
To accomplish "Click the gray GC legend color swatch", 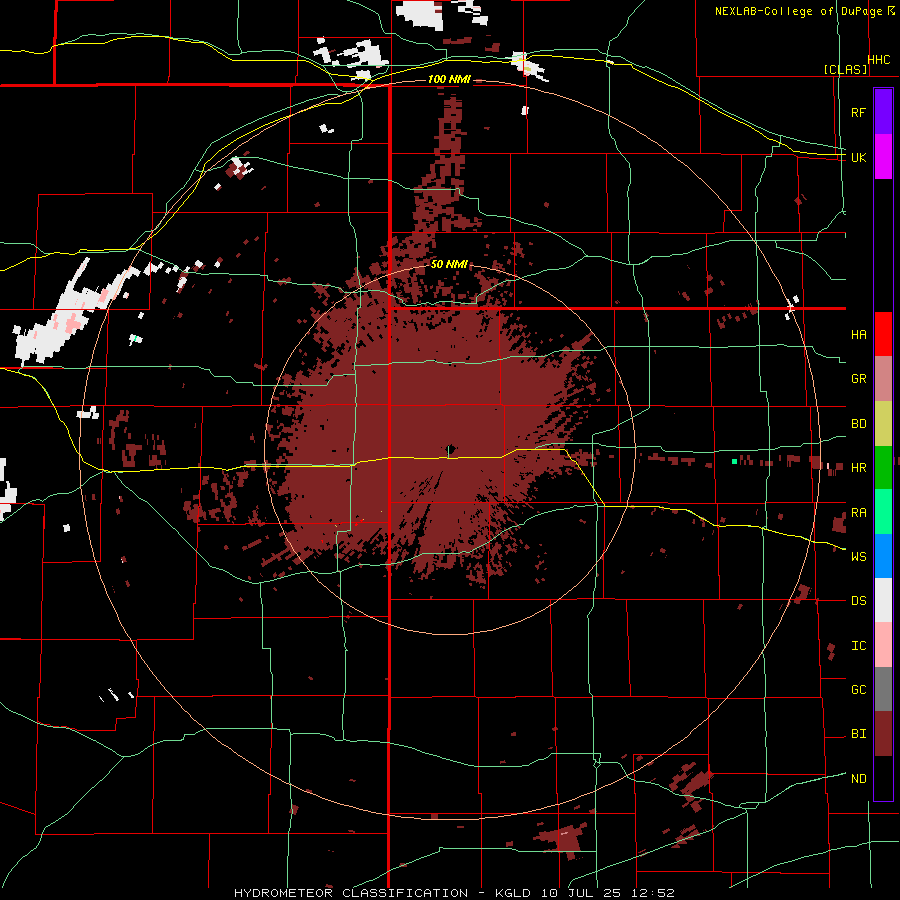I will [x=883, y=689].
